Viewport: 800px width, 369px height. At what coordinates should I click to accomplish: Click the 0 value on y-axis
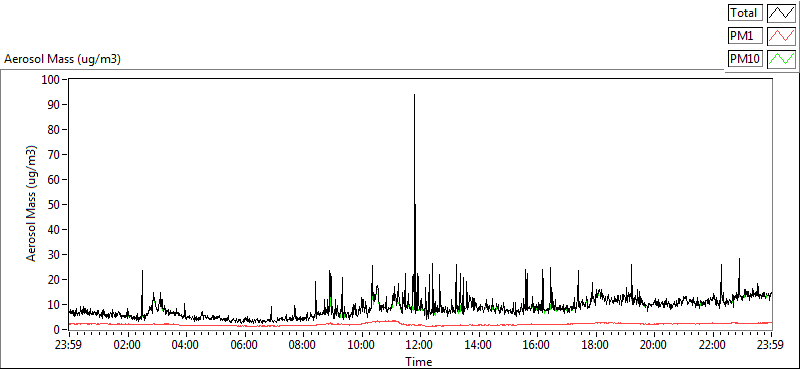(x=58, y=330)
